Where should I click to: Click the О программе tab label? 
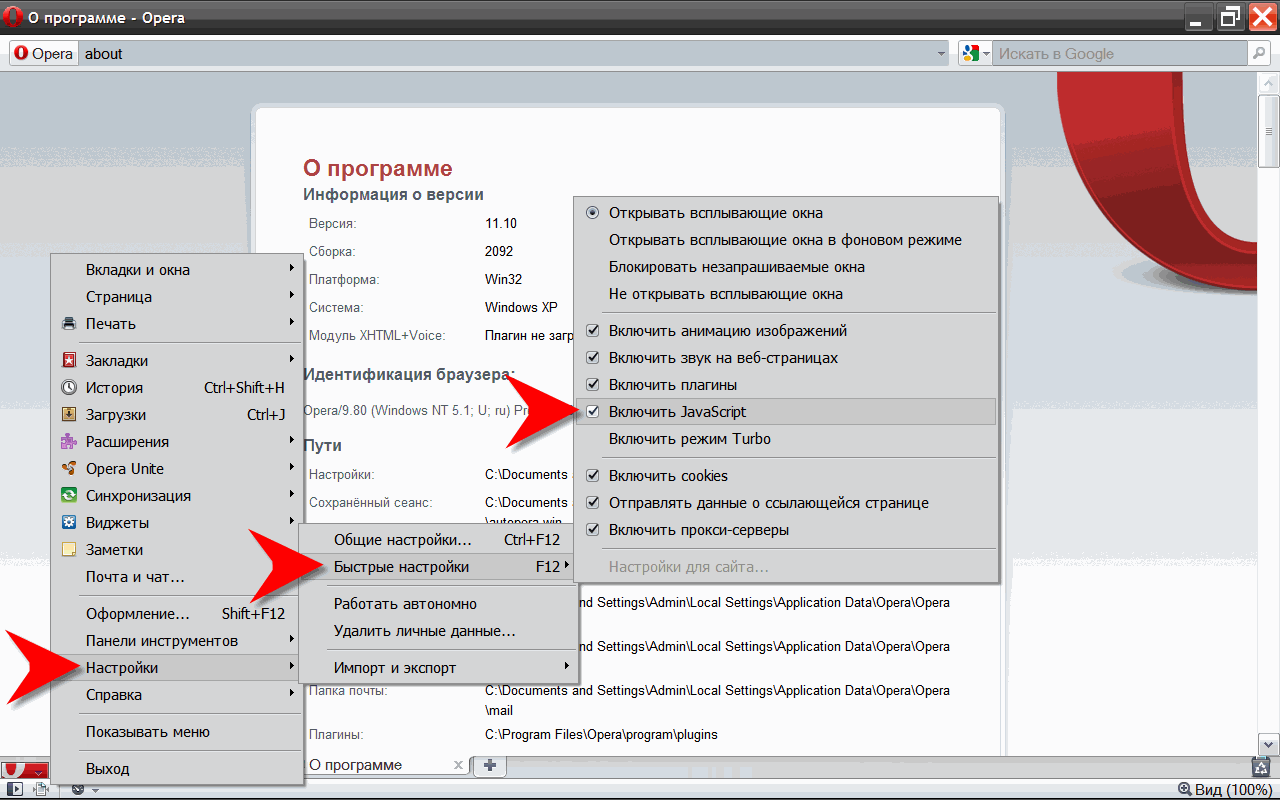point(356,765)
